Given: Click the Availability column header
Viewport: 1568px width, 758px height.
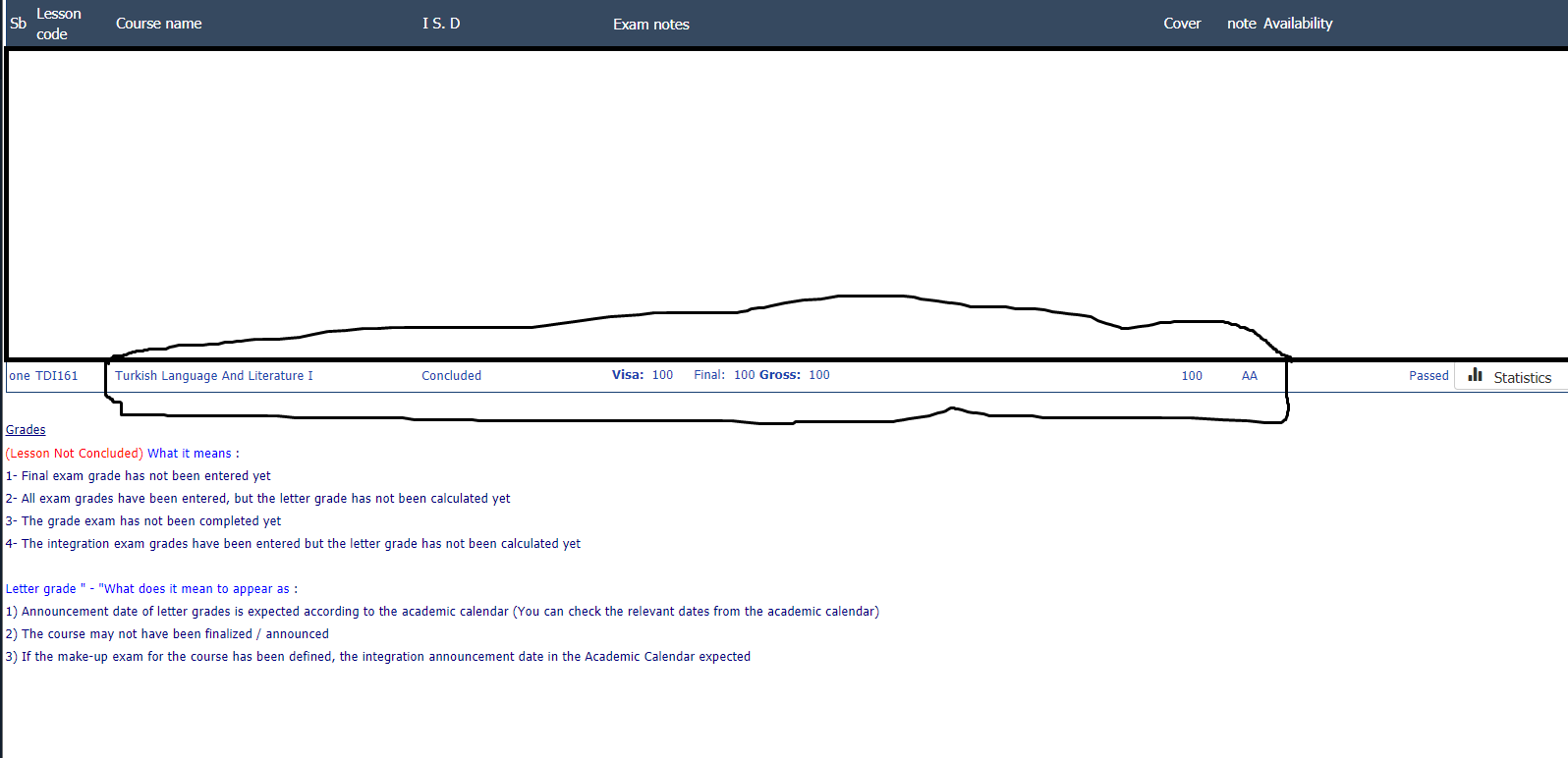Looking at the screenshot, I should point(1297,24).
